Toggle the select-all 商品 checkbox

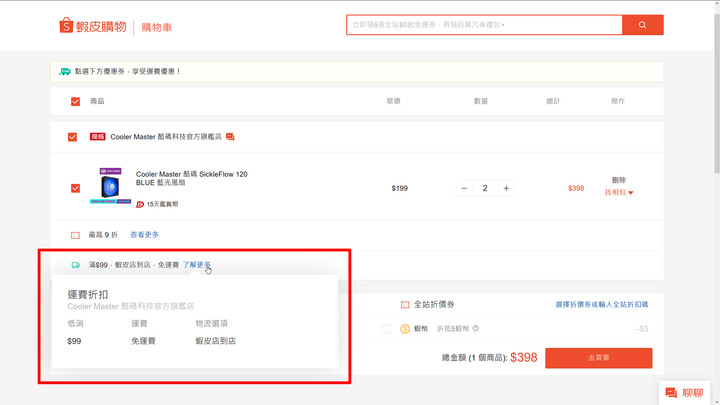[75, 101]
